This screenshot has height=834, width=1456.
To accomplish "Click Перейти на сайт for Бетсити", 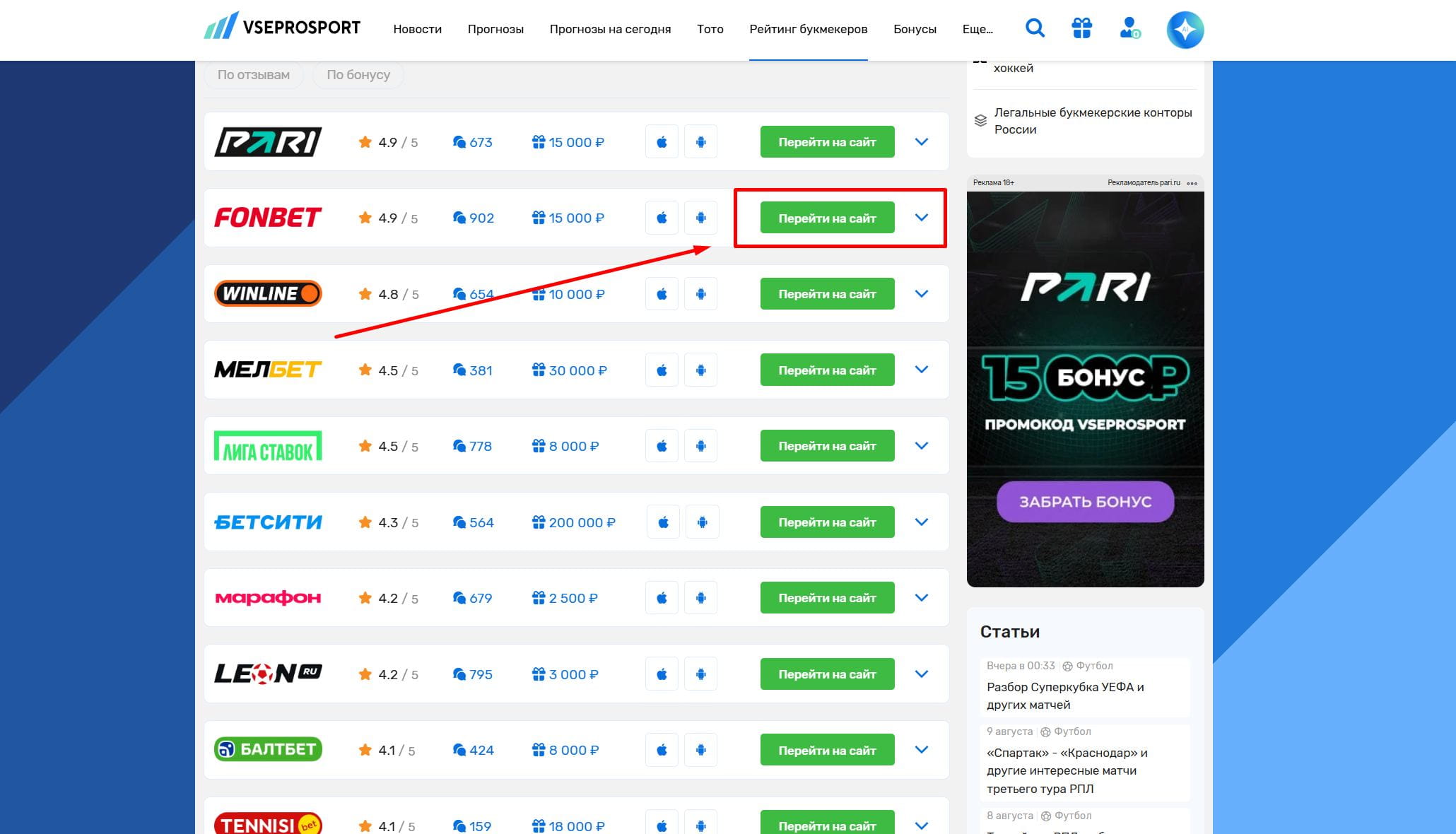I will 827,522.
